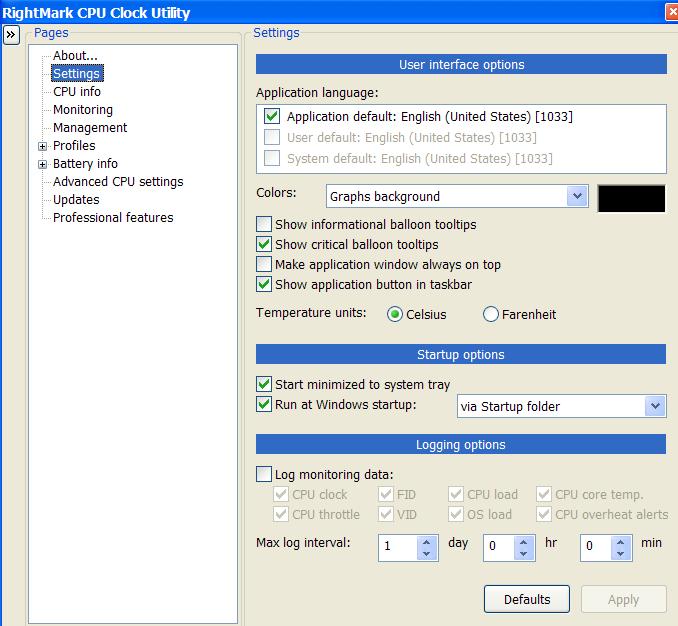Click the black color swatch
678x626 pixels.
(x=631, y=198)
